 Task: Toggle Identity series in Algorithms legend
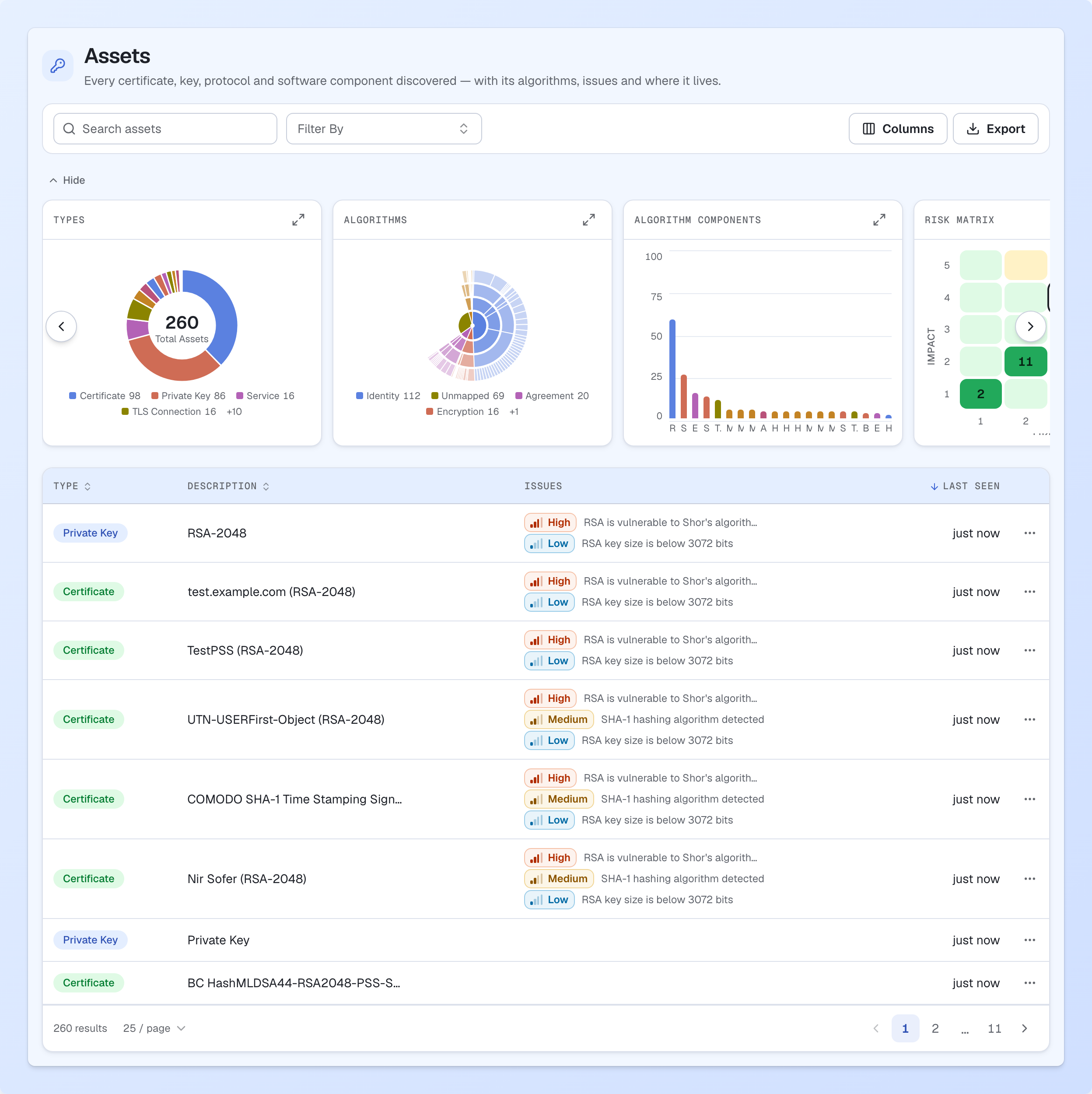coord(388,396)
